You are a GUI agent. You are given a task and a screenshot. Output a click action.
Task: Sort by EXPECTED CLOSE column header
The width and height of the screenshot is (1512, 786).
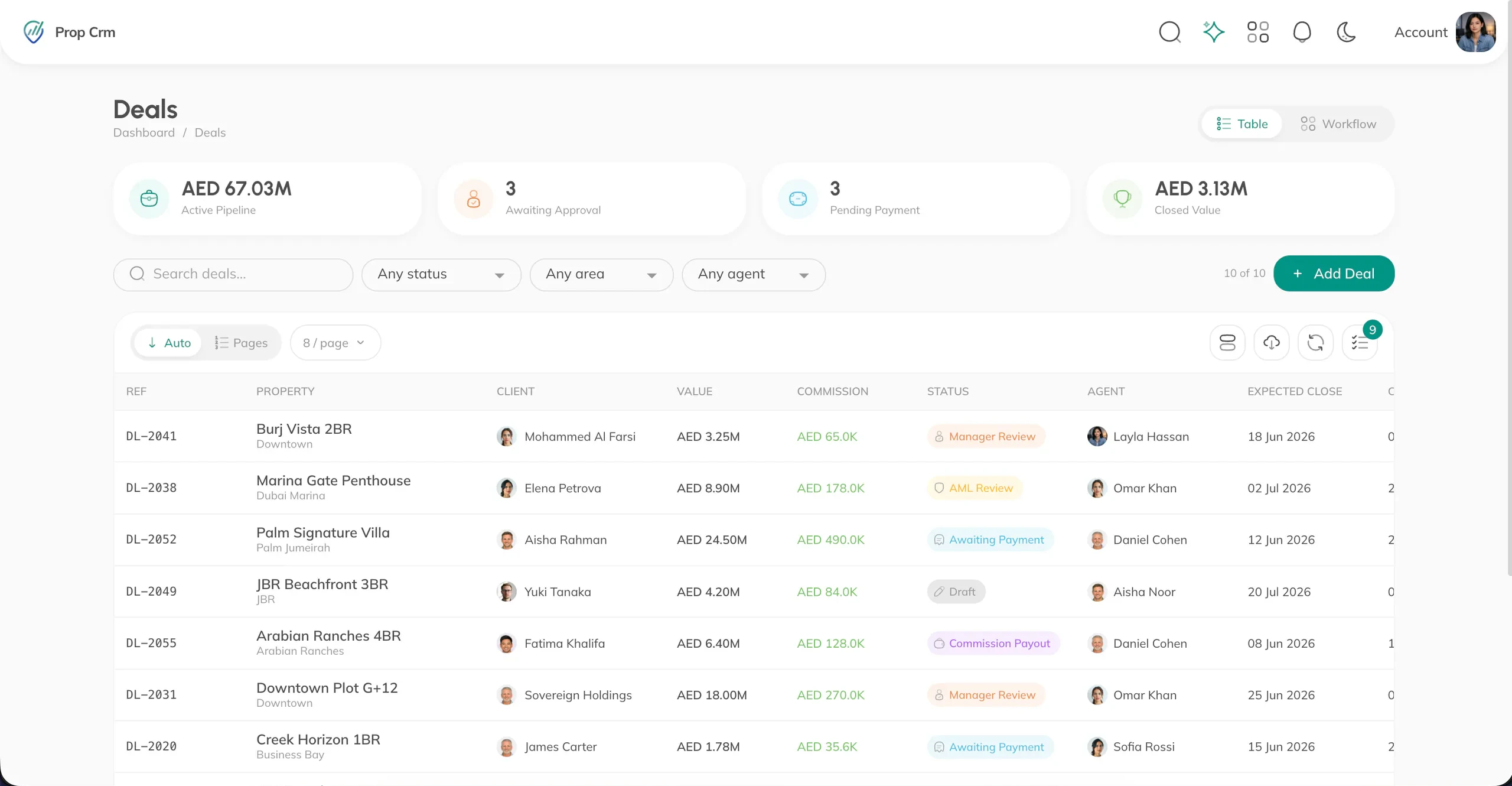pyautogui.click(x=1295, y=391)
